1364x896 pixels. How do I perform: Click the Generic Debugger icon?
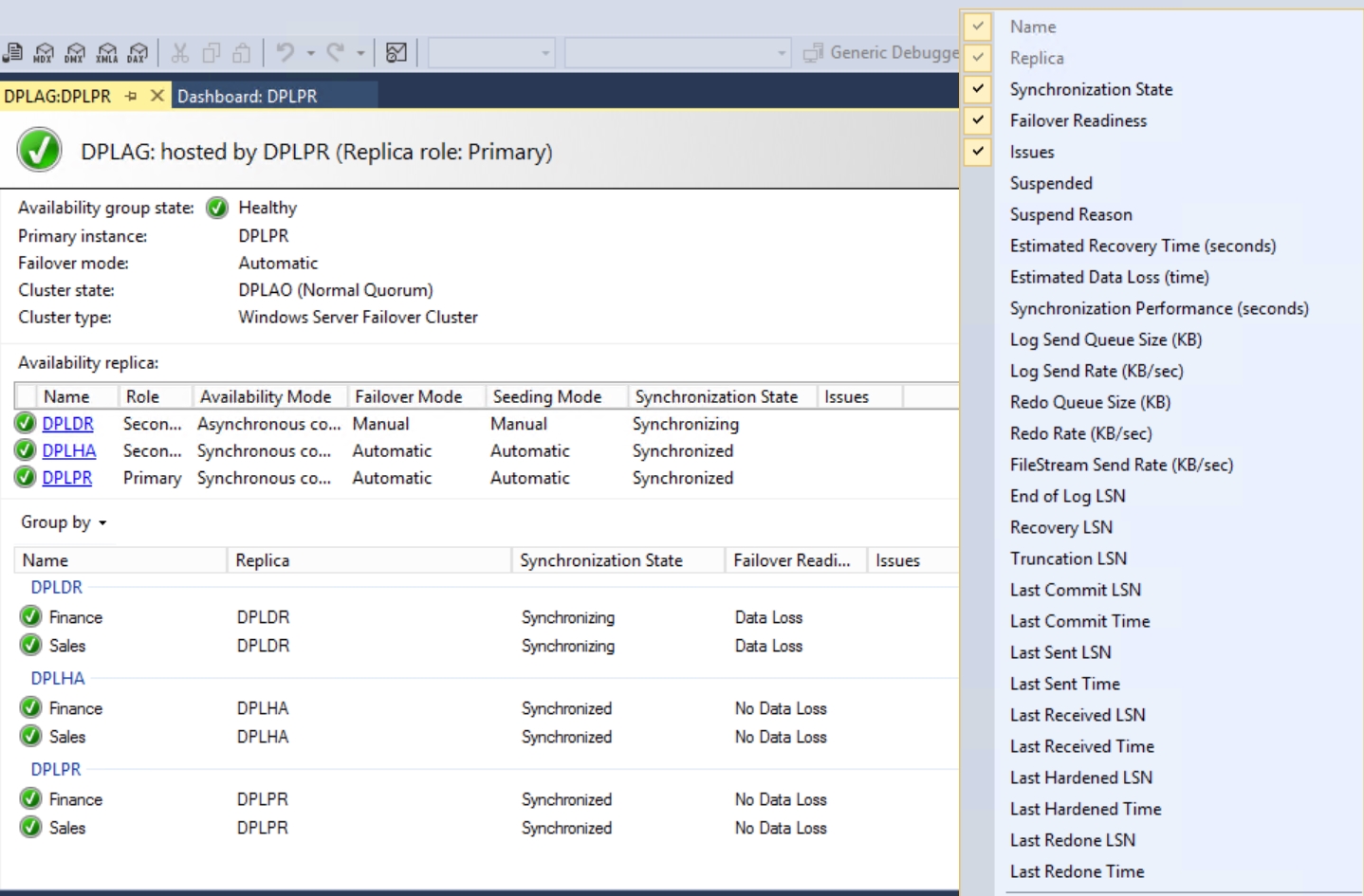[x=813, y=53]
